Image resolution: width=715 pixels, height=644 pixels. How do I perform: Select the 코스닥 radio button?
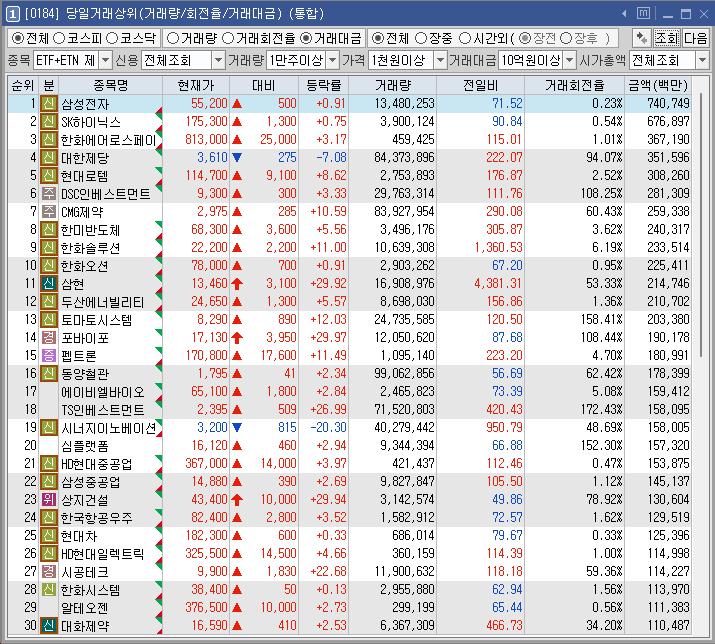[x=112, y=38]
